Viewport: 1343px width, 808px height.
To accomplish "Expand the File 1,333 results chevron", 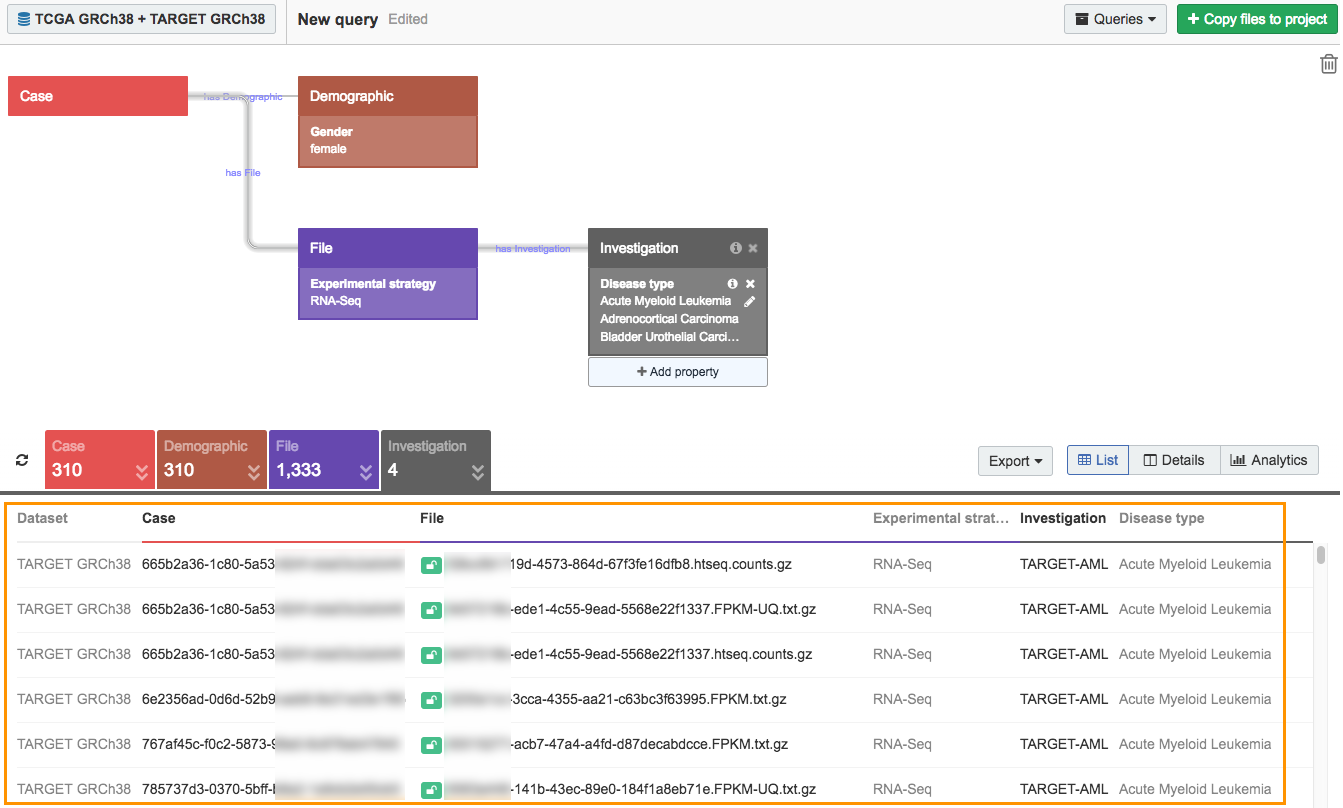I will (366, 472).
